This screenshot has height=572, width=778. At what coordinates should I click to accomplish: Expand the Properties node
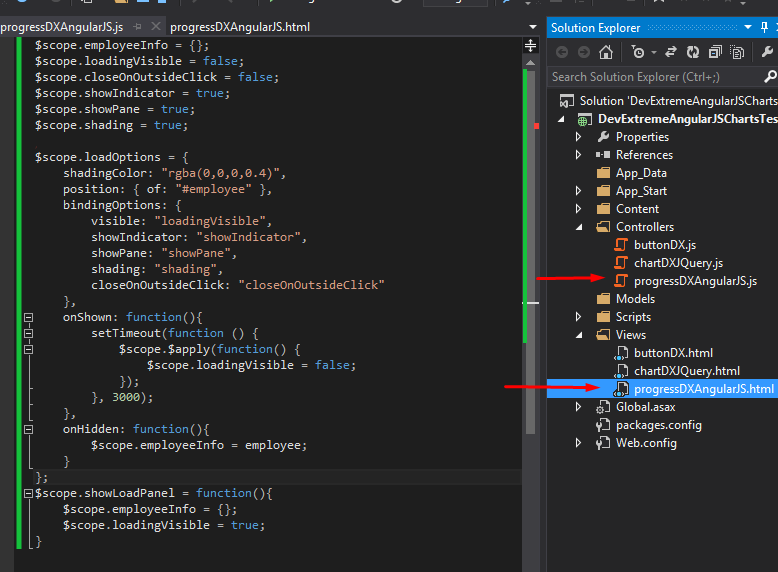pyautogui.click(x=579, y=136)
